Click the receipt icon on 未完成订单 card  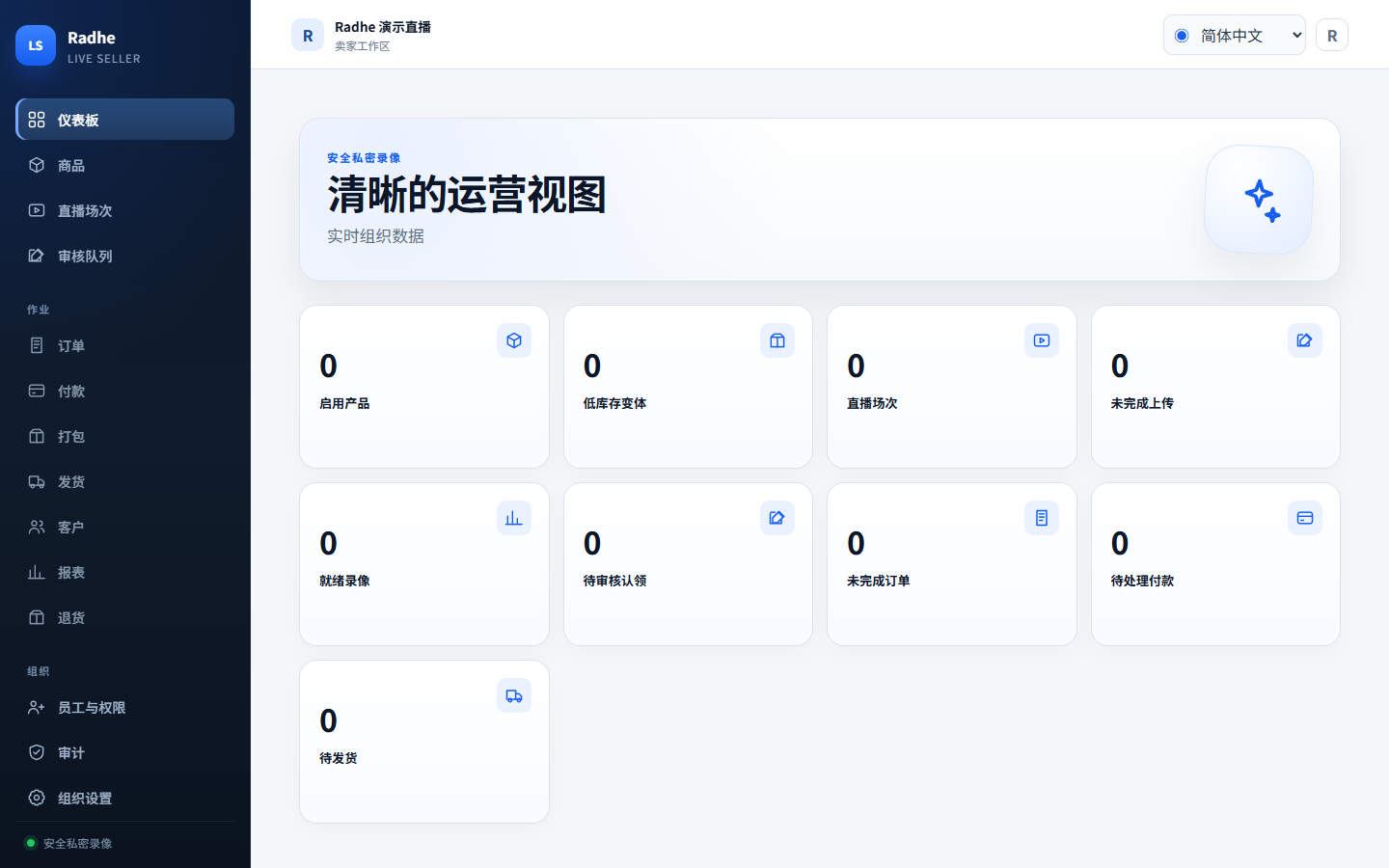(1042, 518)
